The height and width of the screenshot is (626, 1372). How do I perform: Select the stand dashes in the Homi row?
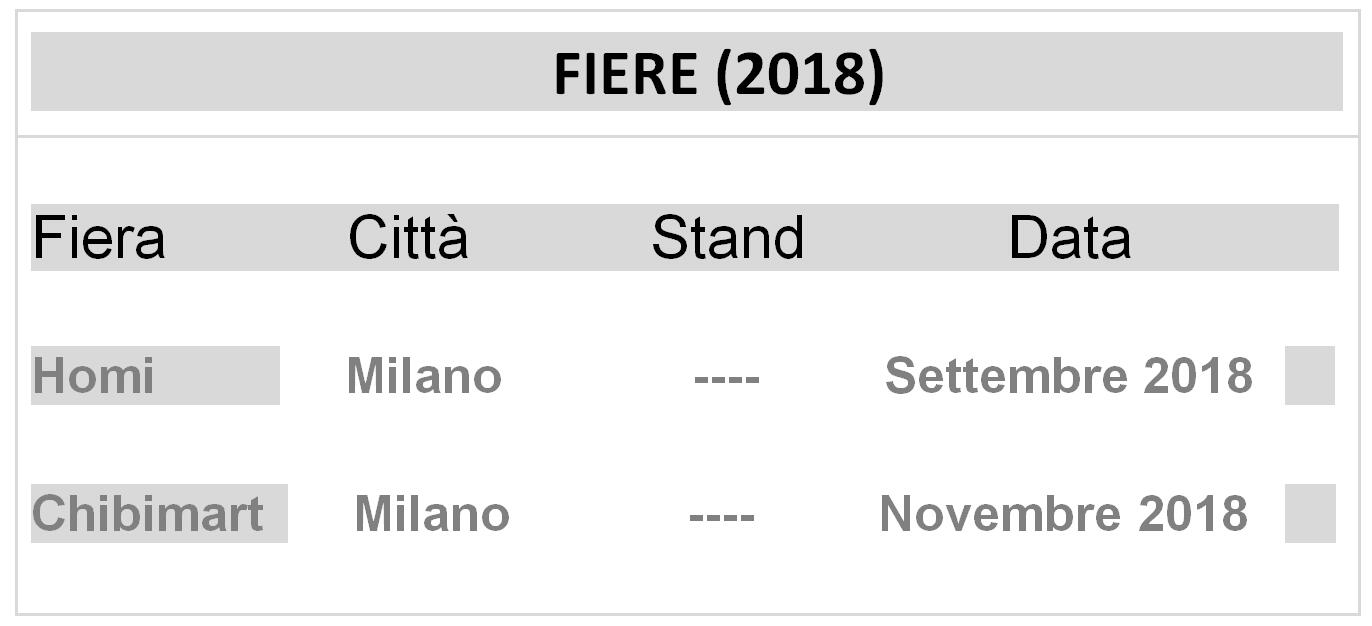tap(726, 379)
